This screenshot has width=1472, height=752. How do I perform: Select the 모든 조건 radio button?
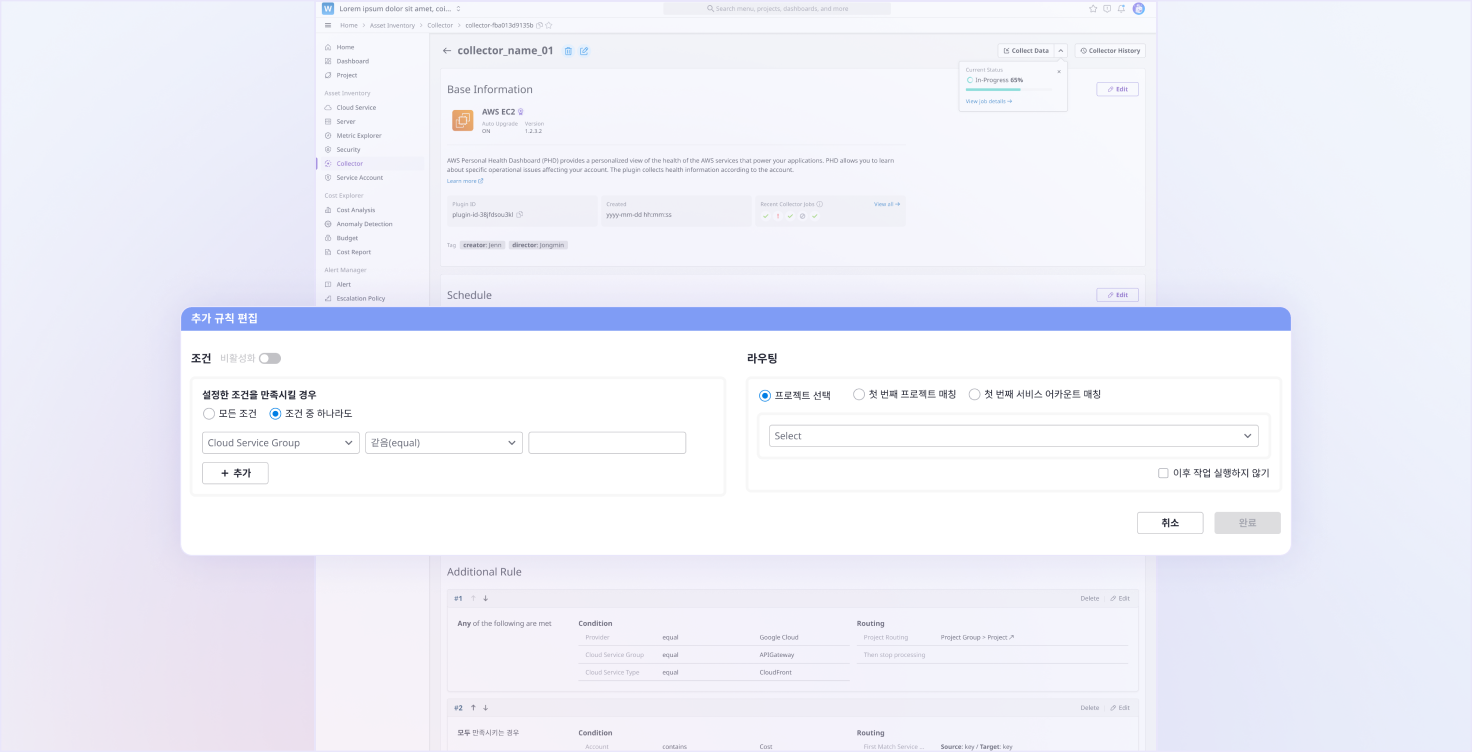[x=209, y=414]
